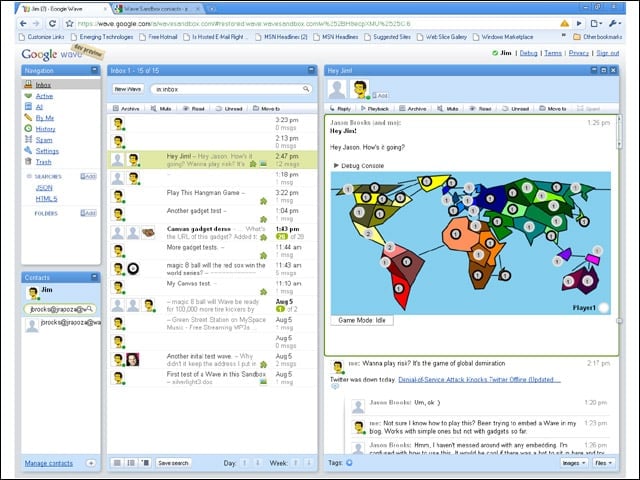Minimize the Navigation panel
The image size is (640, 480).
pyautogui.click(x=94, y=70)
